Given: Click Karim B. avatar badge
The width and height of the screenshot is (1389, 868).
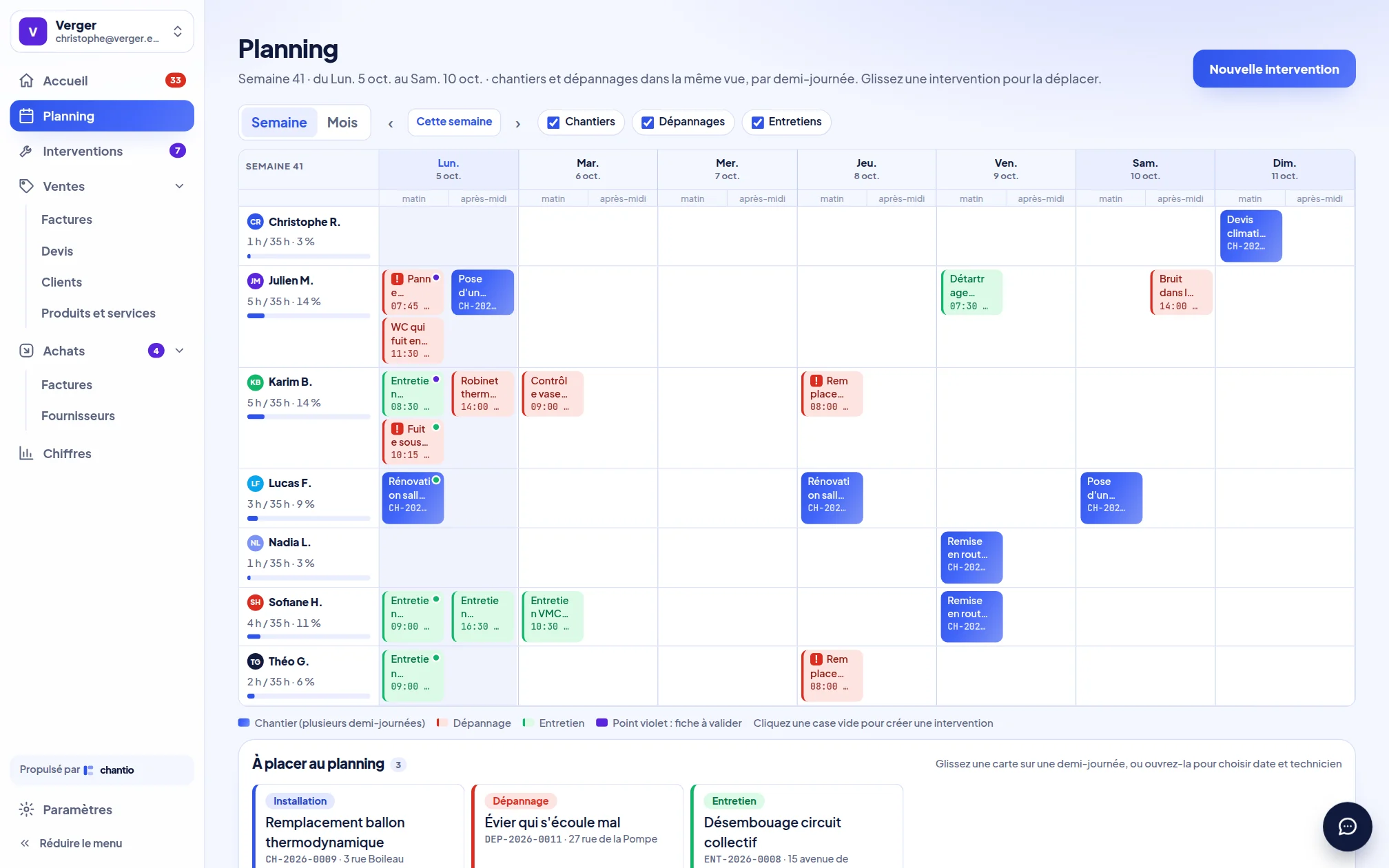Looking at the screenshot, I should 255,382.
